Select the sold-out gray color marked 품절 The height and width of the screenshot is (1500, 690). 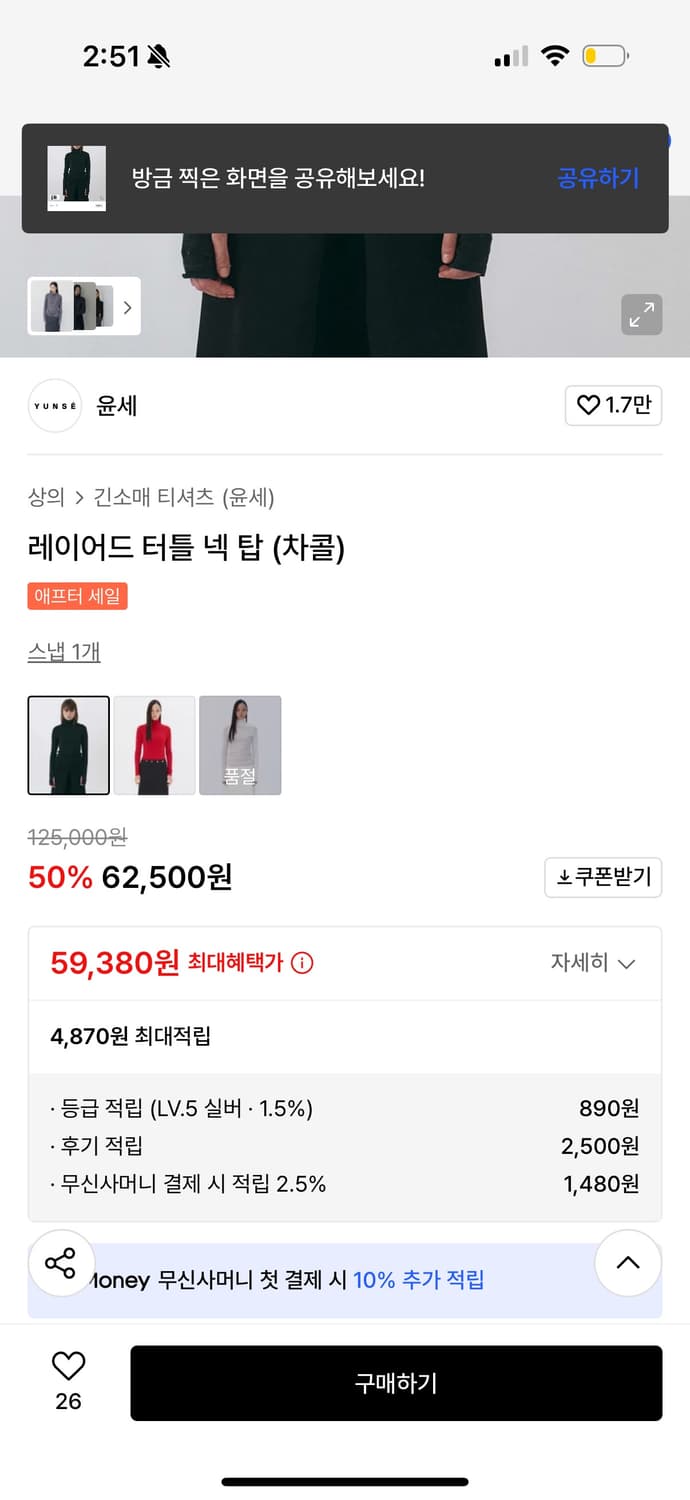pos(241,745)
